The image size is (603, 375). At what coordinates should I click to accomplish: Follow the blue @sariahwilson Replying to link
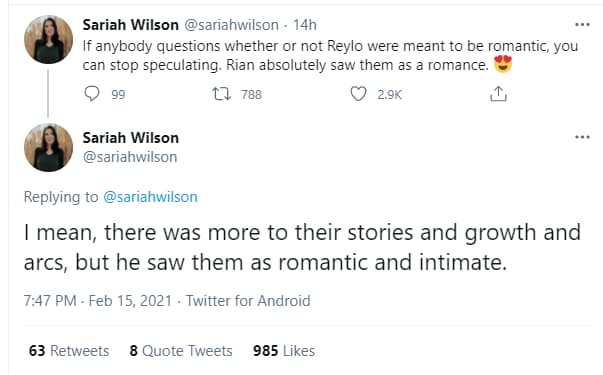coord(150,197)
